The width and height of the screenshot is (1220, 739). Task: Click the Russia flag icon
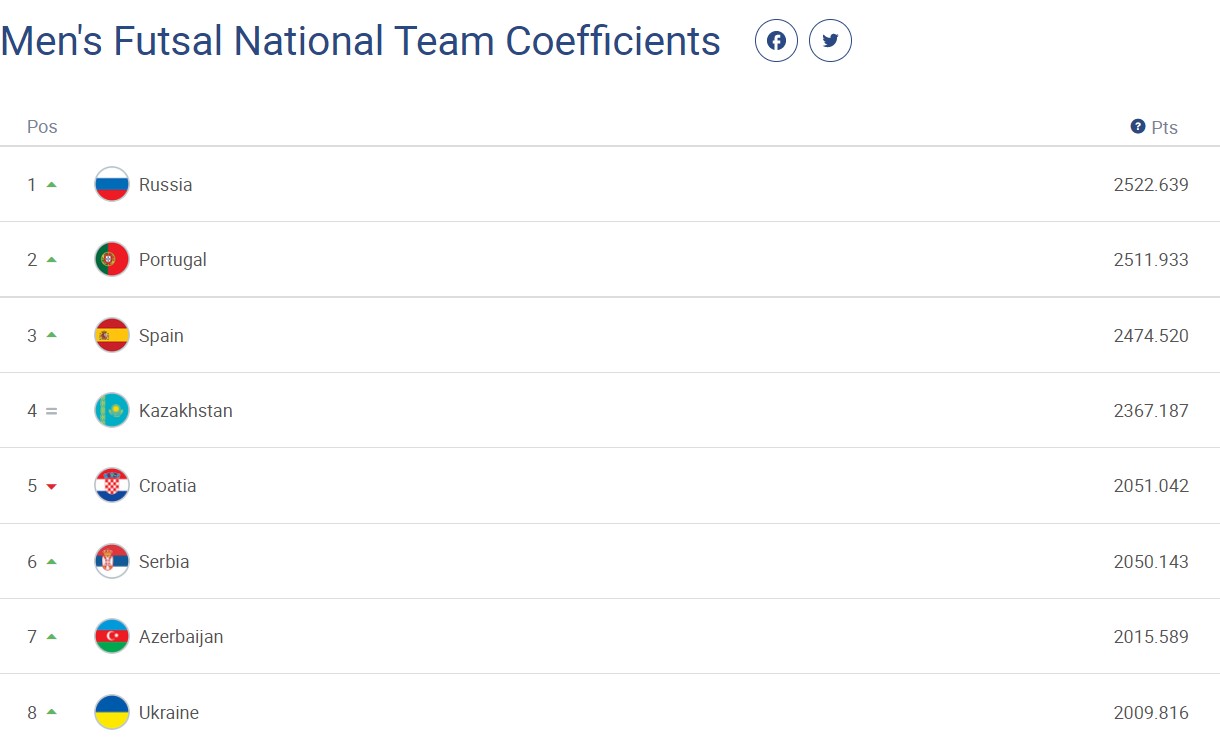pyautogui.click(x=112, y=184)
